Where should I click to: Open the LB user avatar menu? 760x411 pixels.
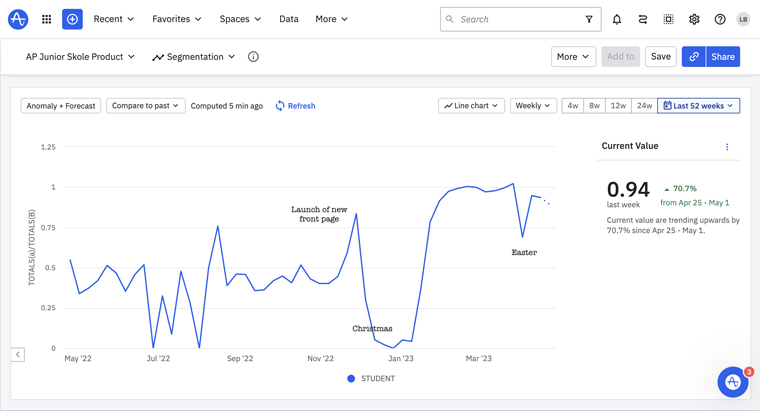(x=743, y=19)
